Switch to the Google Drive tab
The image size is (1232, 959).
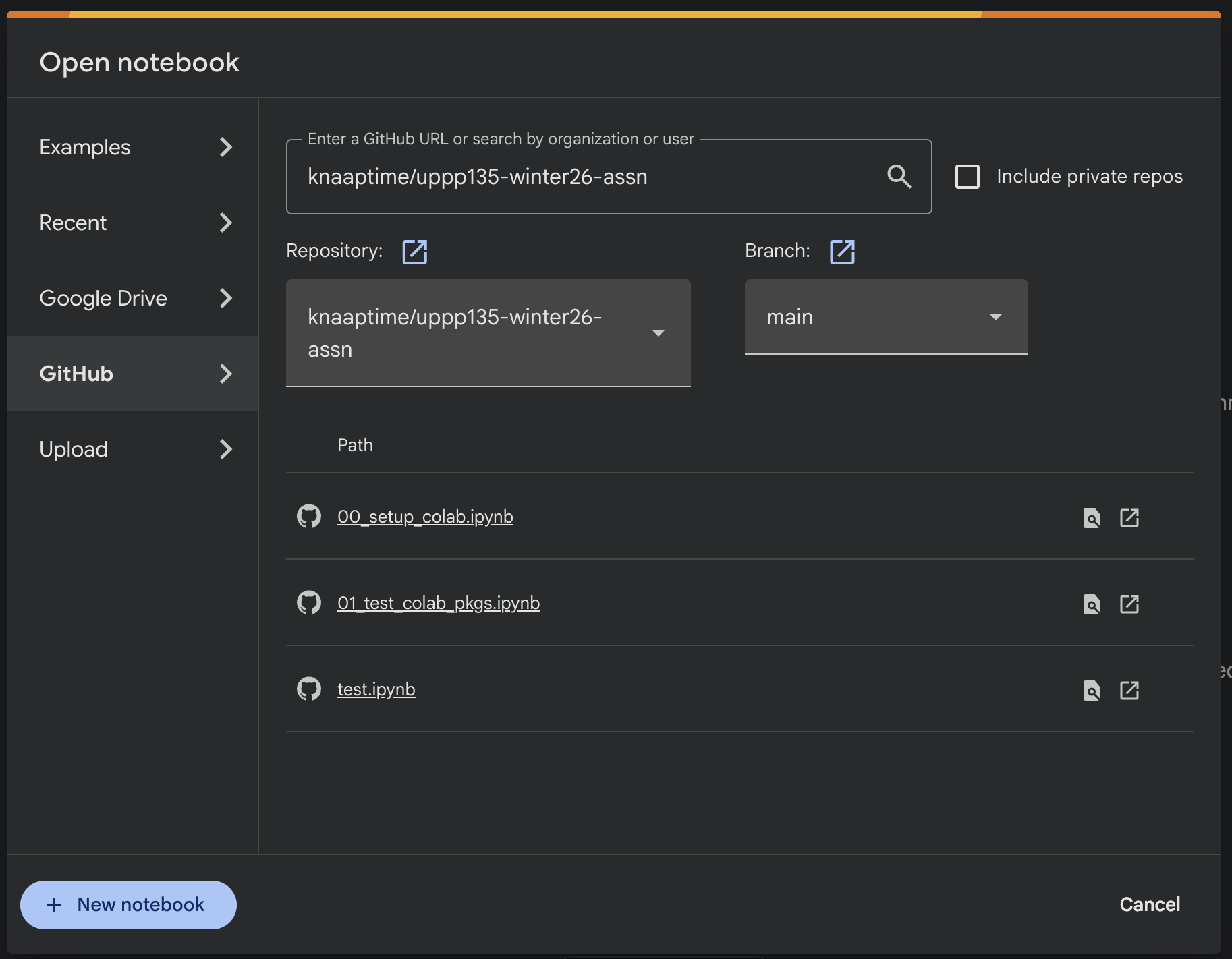[132, 298]
